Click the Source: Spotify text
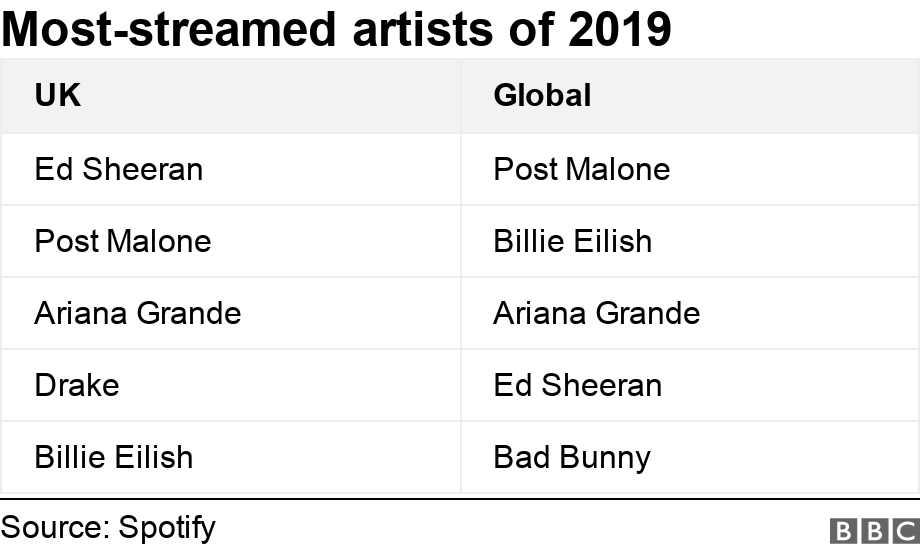 click(x=108, y=527)
